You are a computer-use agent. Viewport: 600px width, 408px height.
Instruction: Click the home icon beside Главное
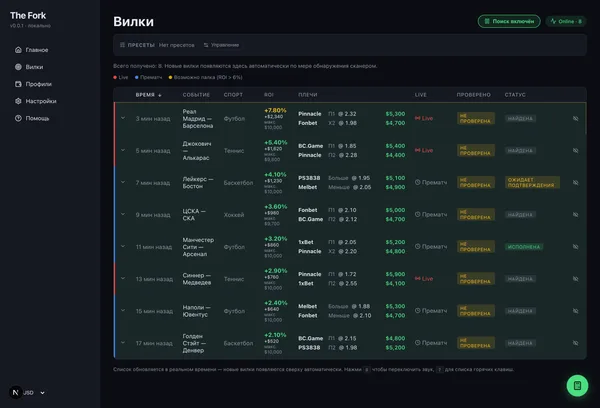[x=18, y=50]
